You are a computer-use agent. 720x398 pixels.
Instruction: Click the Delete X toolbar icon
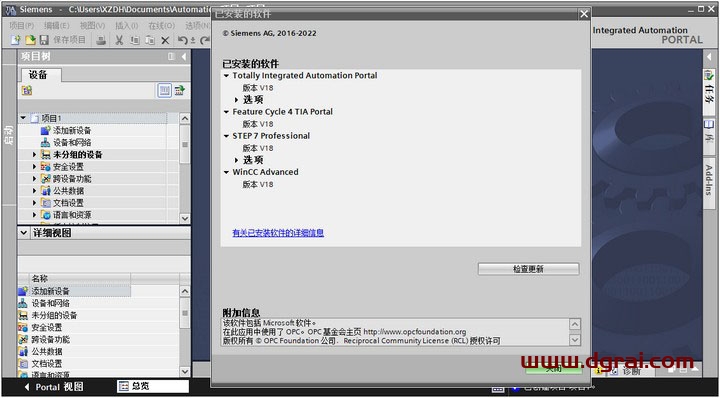[x=165, y=40]
